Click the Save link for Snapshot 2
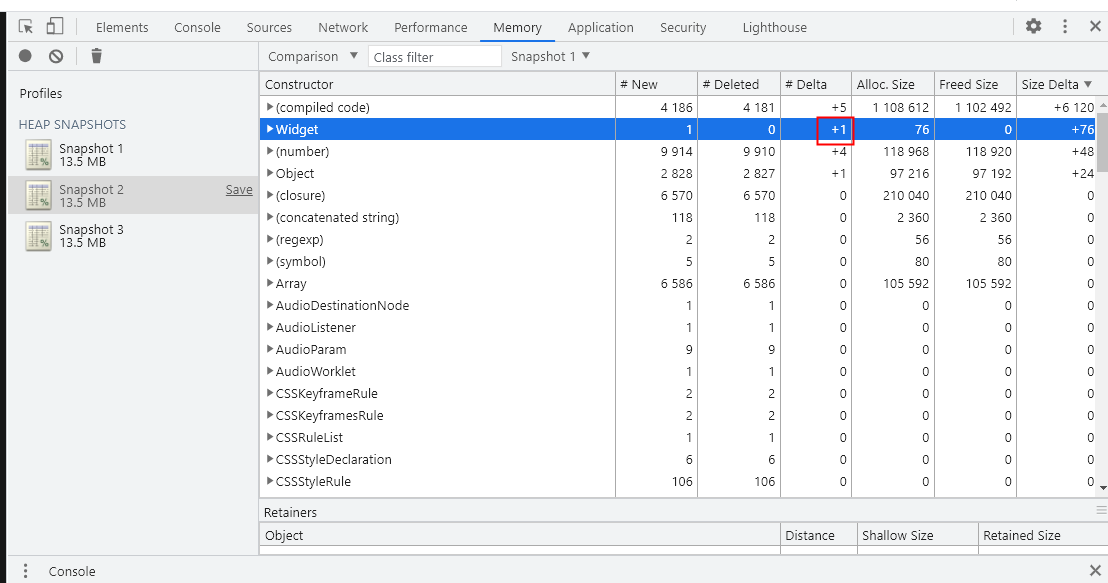Viewport: 1108px width, 583px height. pos(239,190)
